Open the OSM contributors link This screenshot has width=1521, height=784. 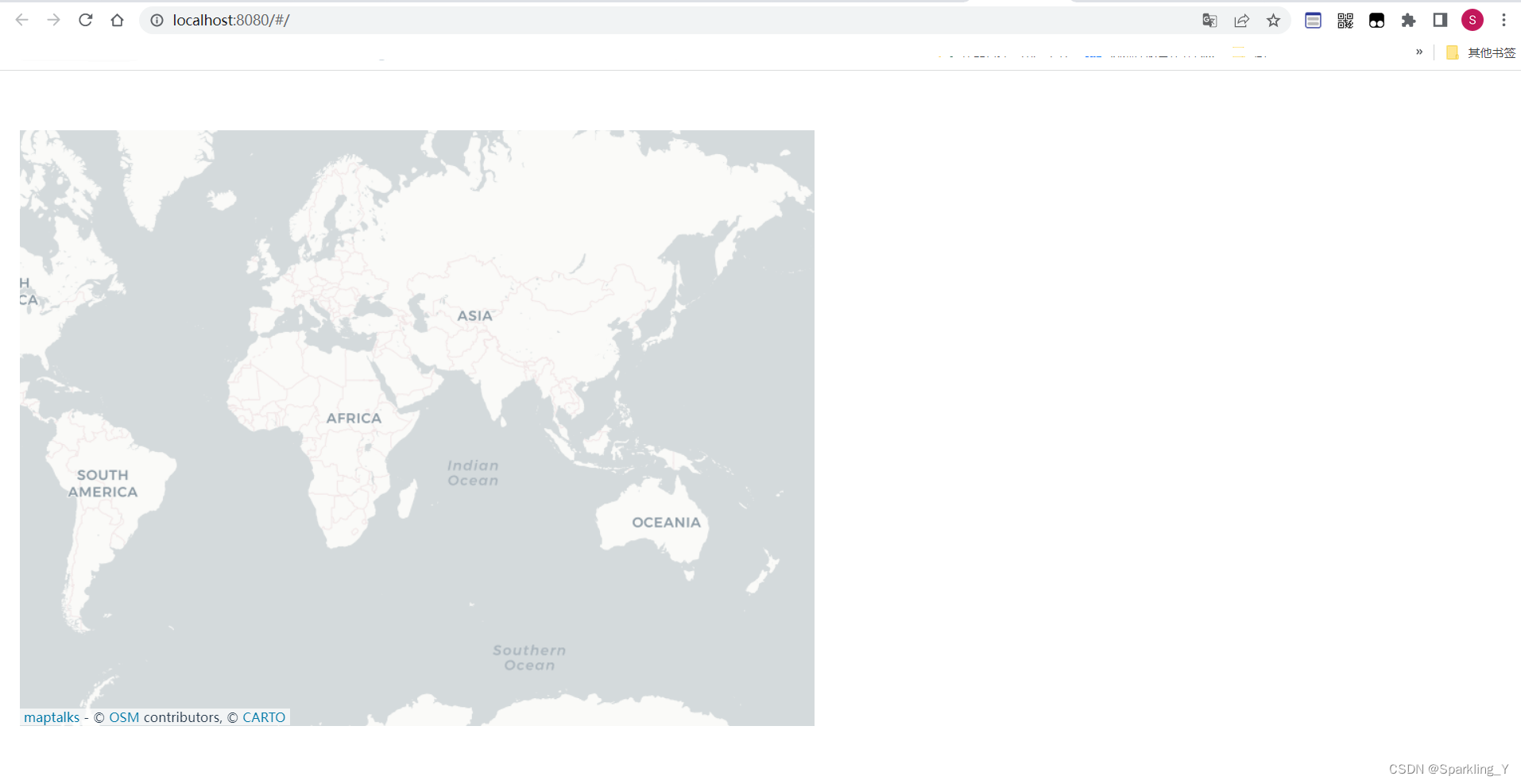point(124,716)
